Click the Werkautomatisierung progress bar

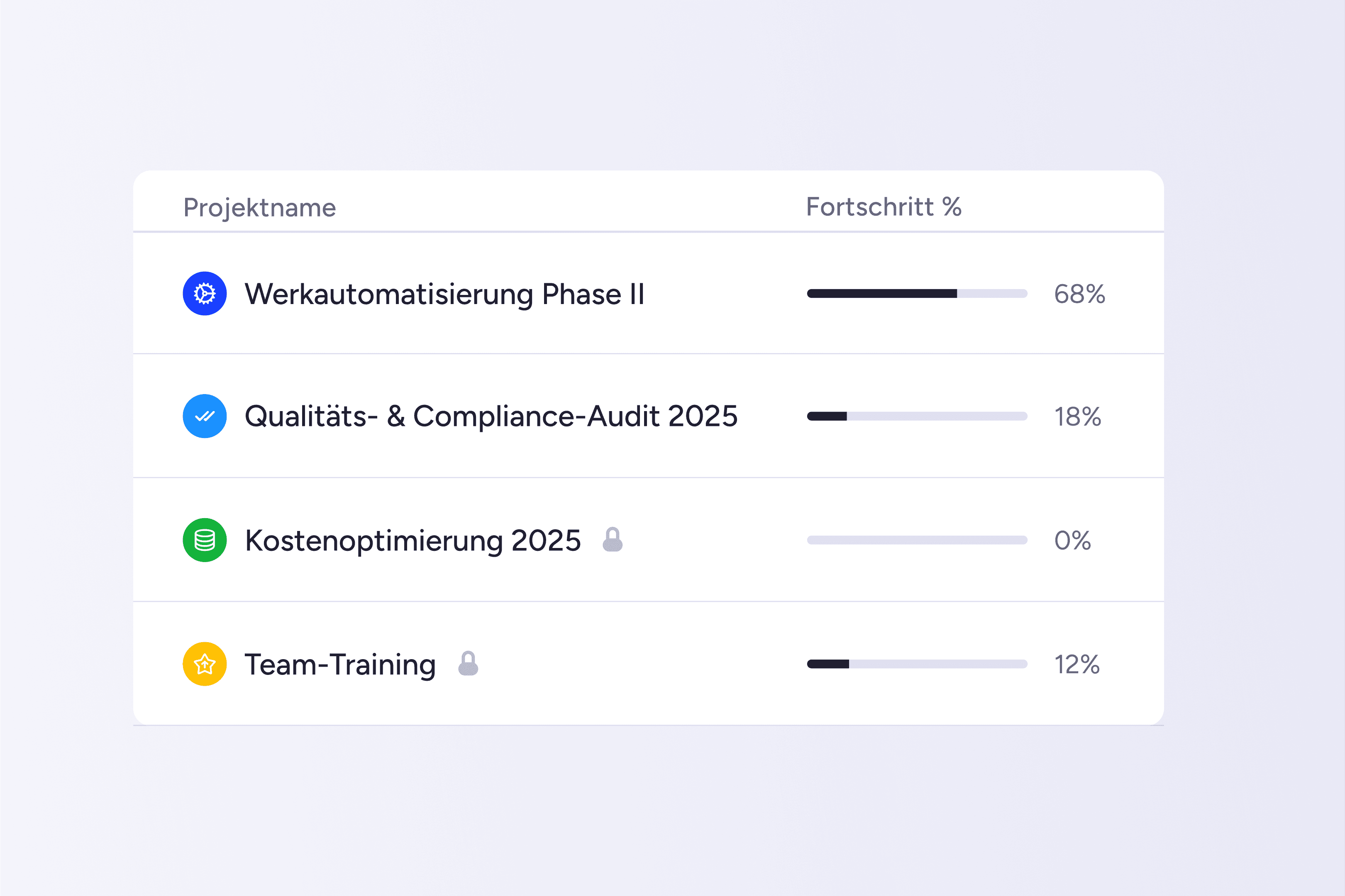(x=917, y=294)
